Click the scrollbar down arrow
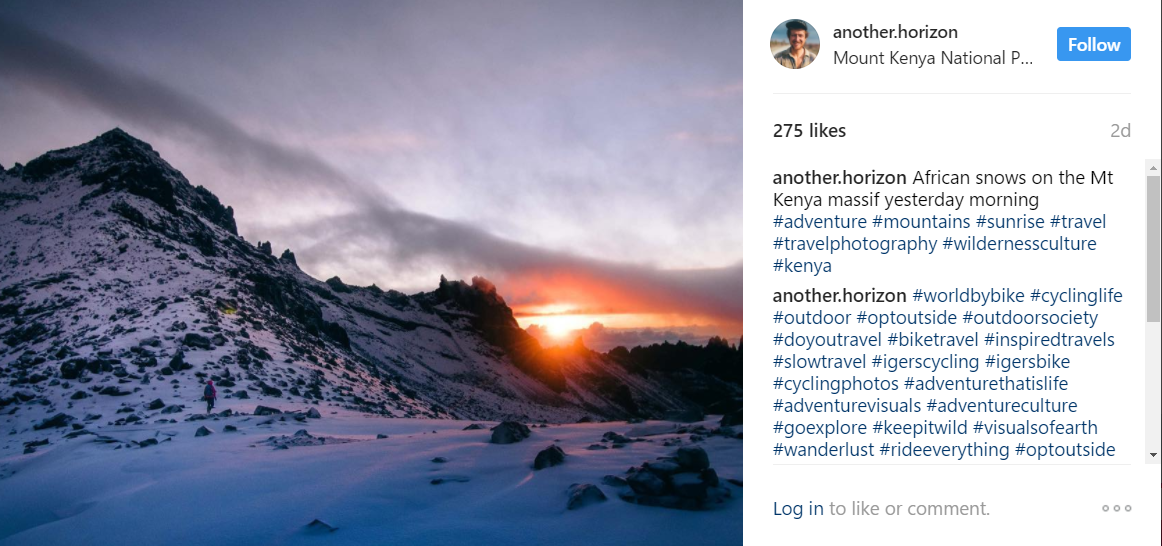Viewport: 1162px width, 546px height. (1153, 453)
